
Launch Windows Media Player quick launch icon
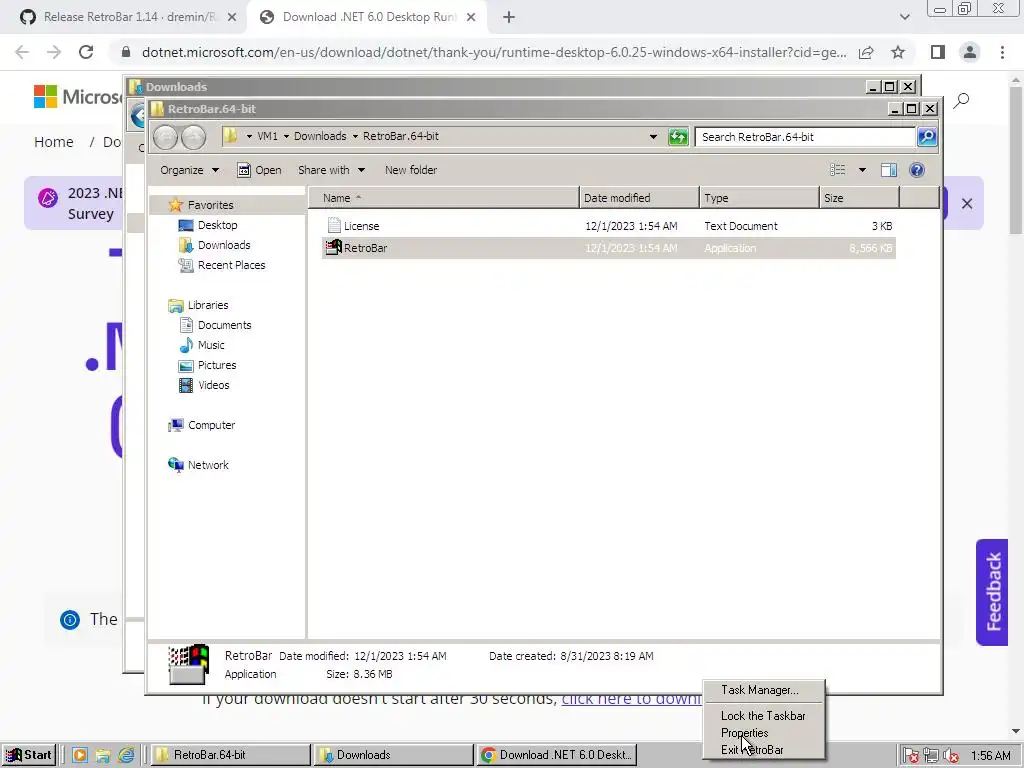pos(80,755)
